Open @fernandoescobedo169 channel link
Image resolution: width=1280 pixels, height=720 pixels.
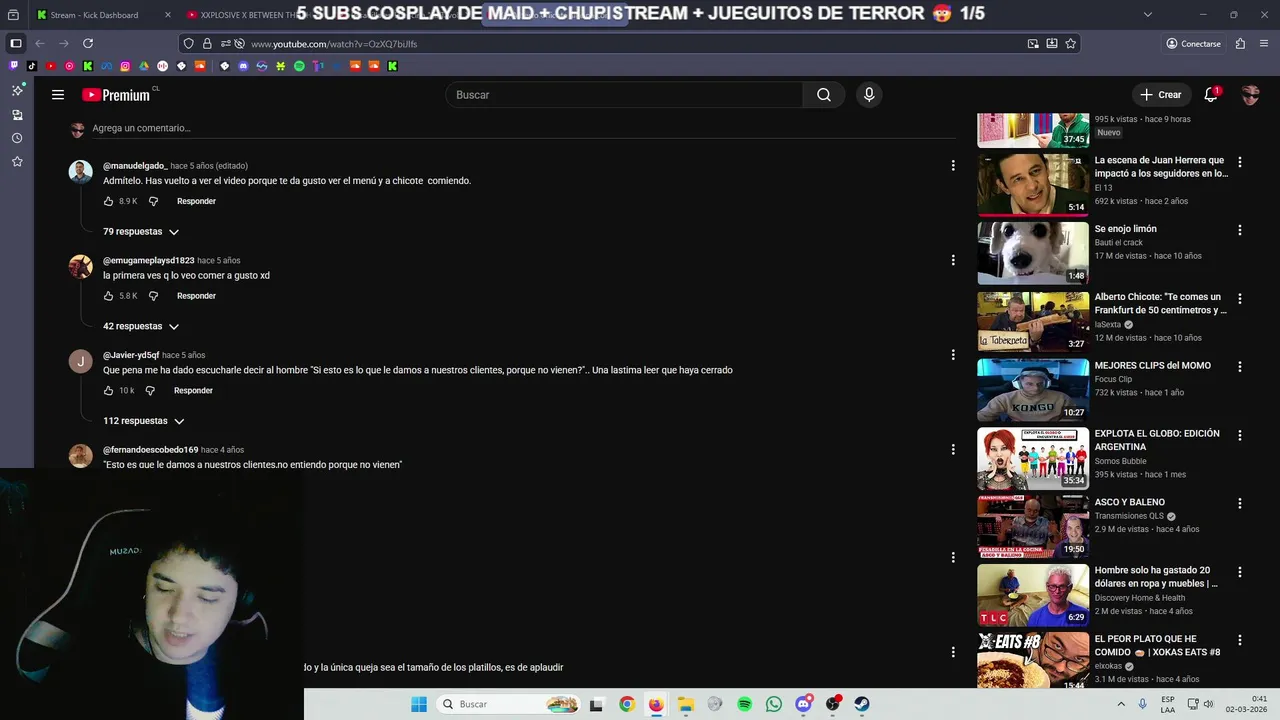[151, 450]
